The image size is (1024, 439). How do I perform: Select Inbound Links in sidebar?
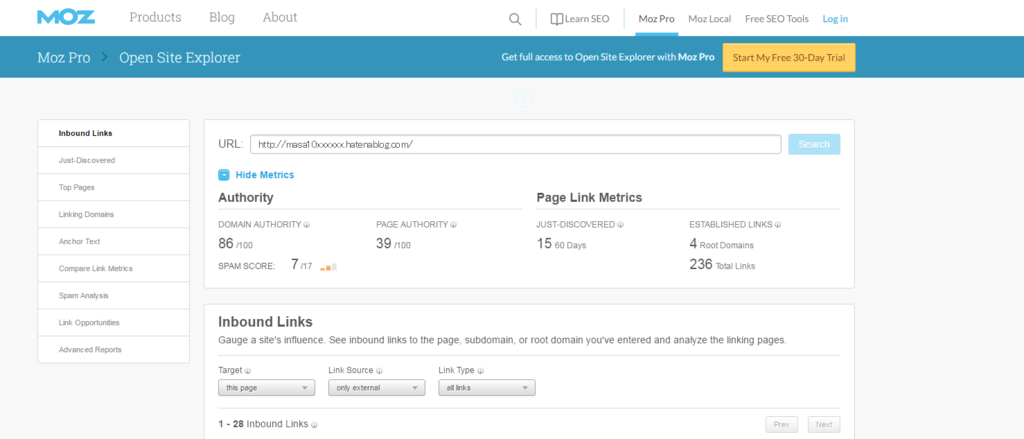click(x=114, y=133)
